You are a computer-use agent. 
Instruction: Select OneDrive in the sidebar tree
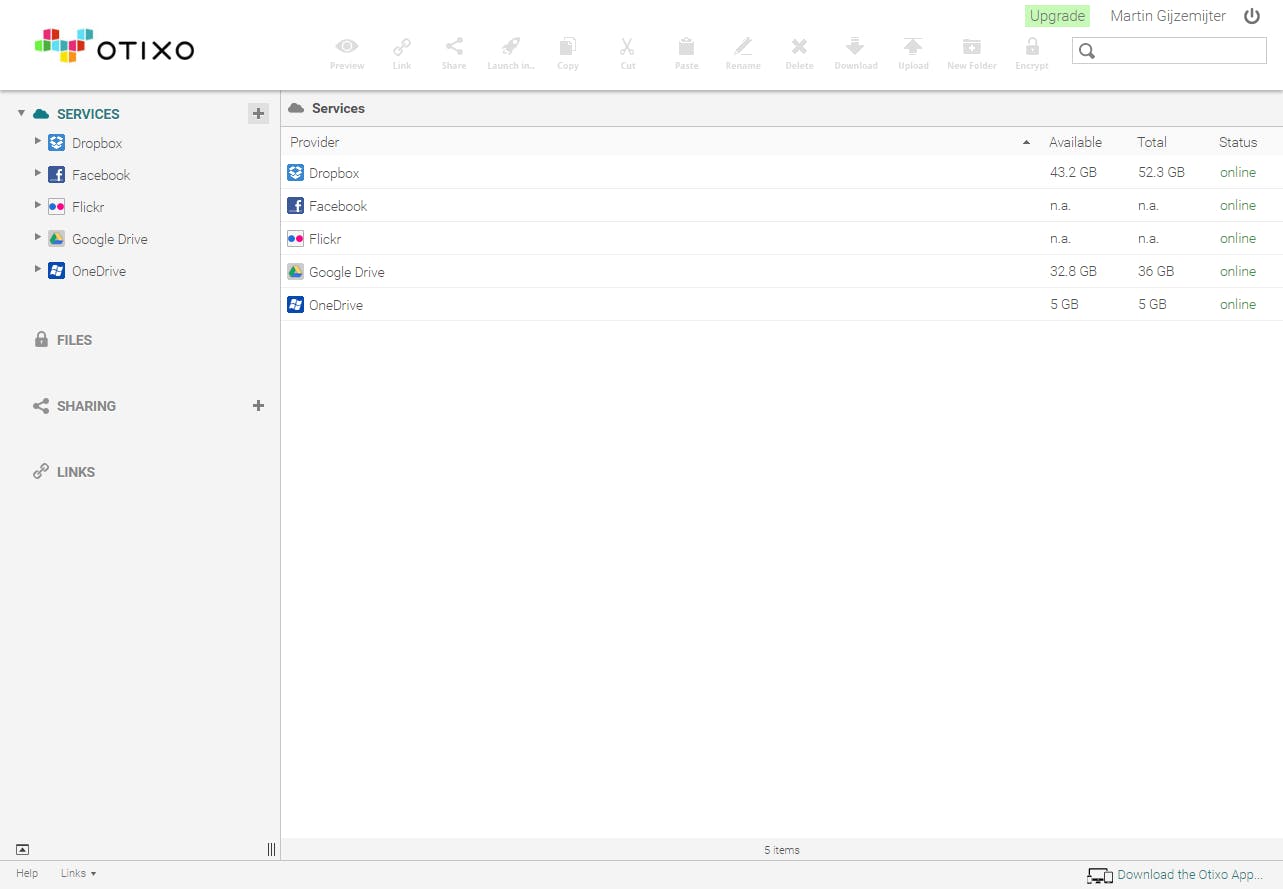click(x=99, y=271)
